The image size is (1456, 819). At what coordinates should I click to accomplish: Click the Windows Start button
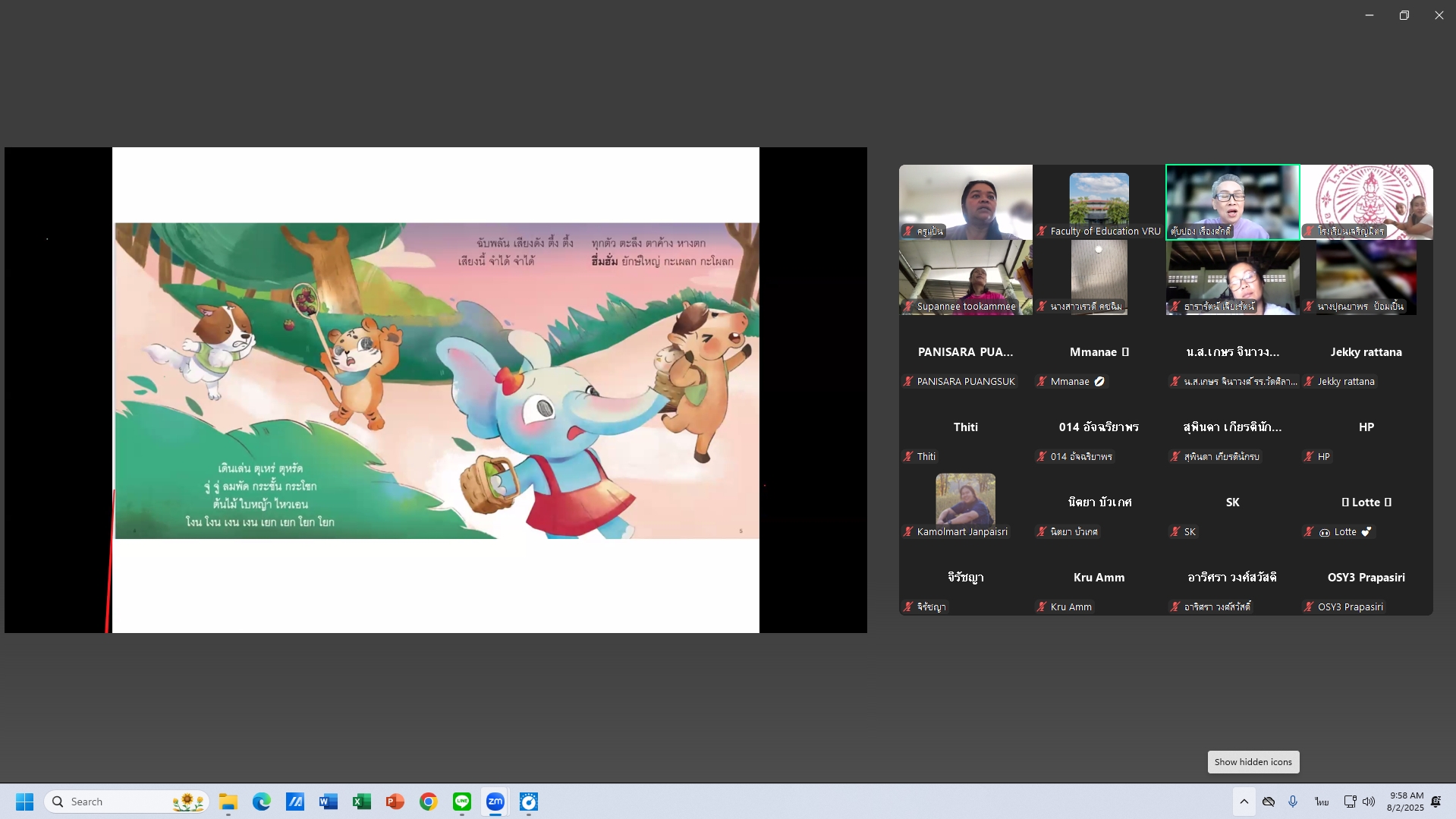(x=24, y=802)
